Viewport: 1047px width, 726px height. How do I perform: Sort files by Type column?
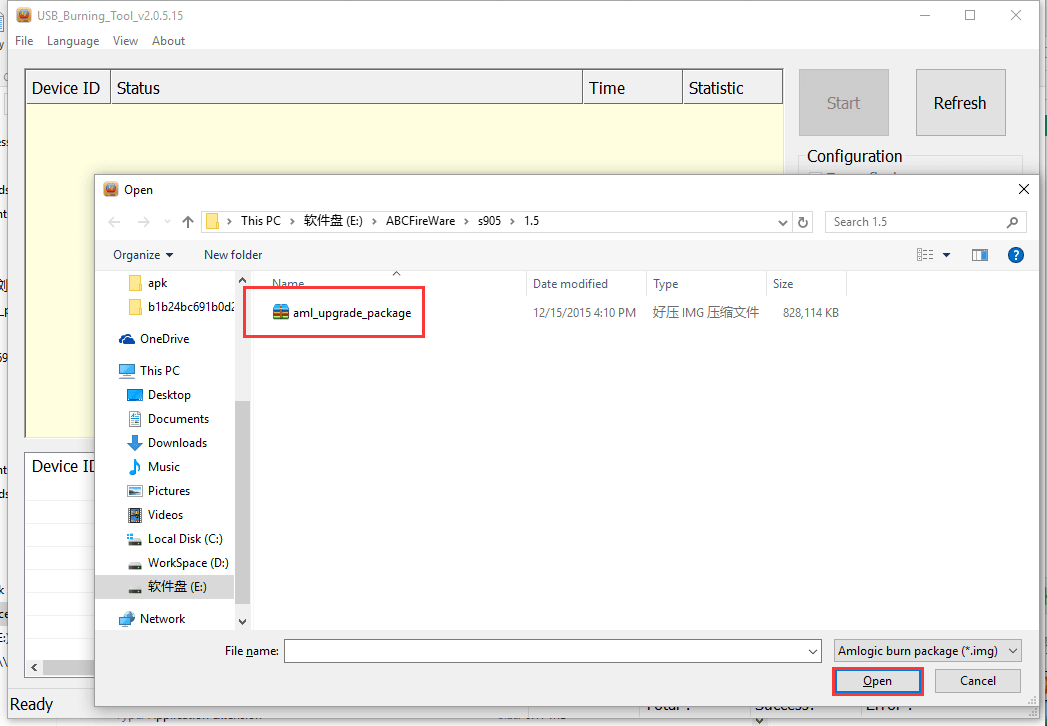tap(706, 283)
